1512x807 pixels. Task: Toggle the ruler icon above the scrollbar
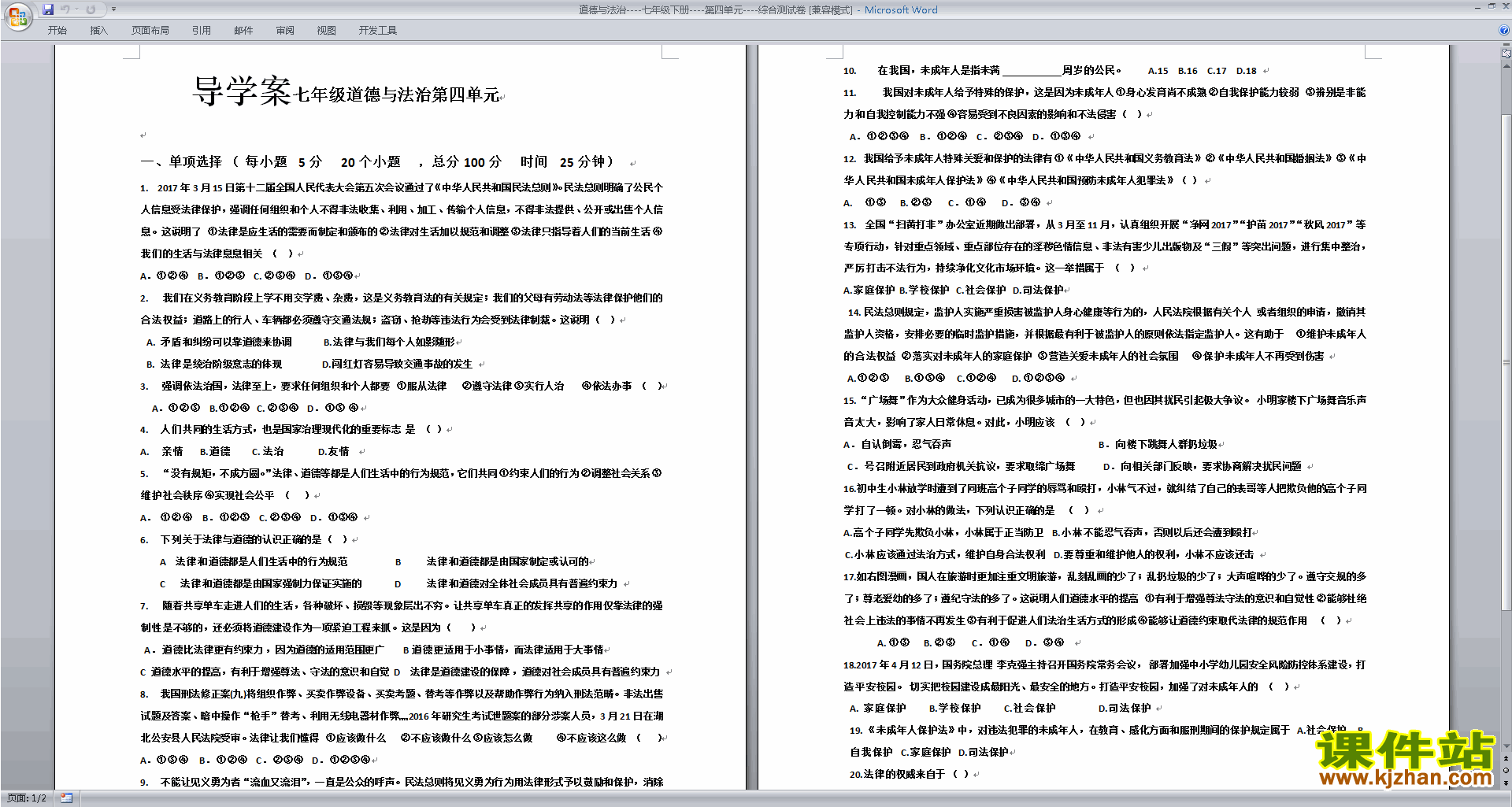click(1506, 54)
